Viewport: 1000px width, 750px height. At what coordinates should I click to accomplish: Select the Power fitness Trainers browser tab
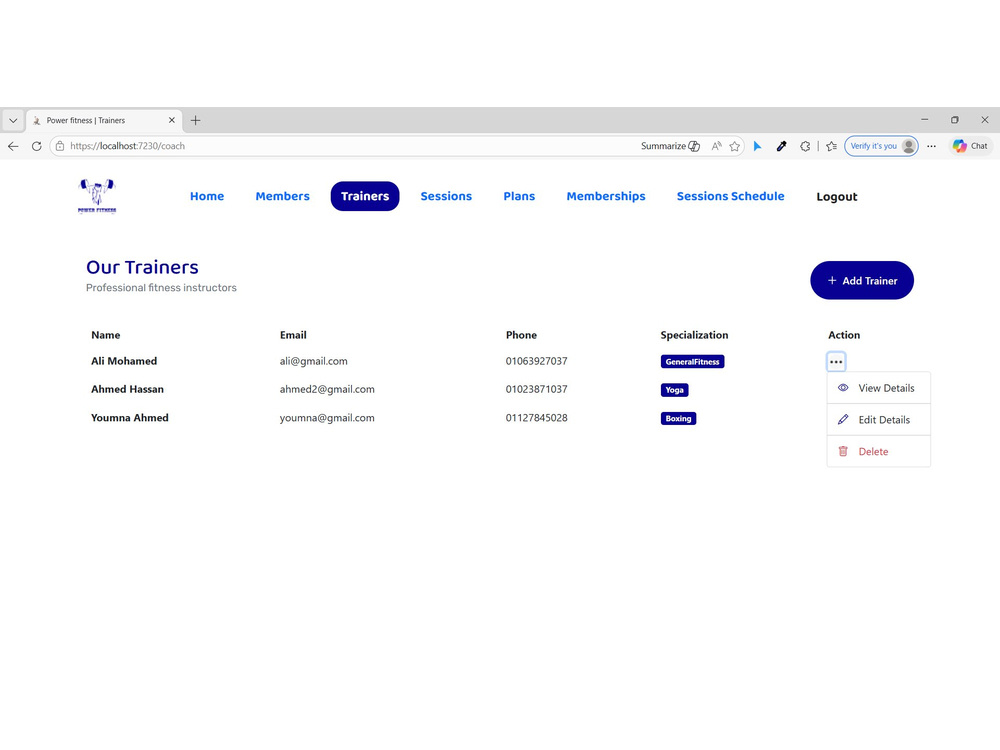coord(105,120)
